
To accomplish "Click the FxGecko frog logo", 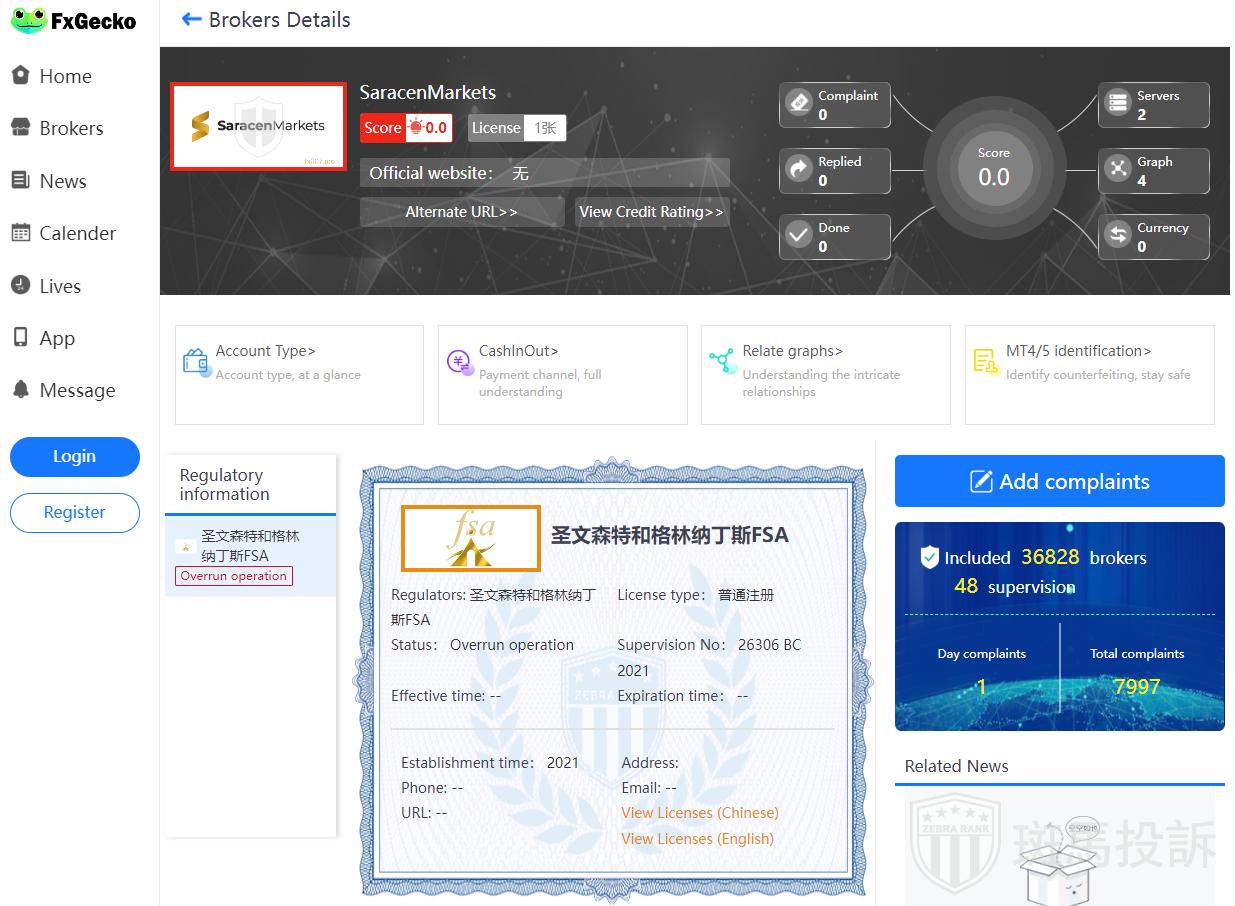I will pyautogui.click(x=28, y=21).
